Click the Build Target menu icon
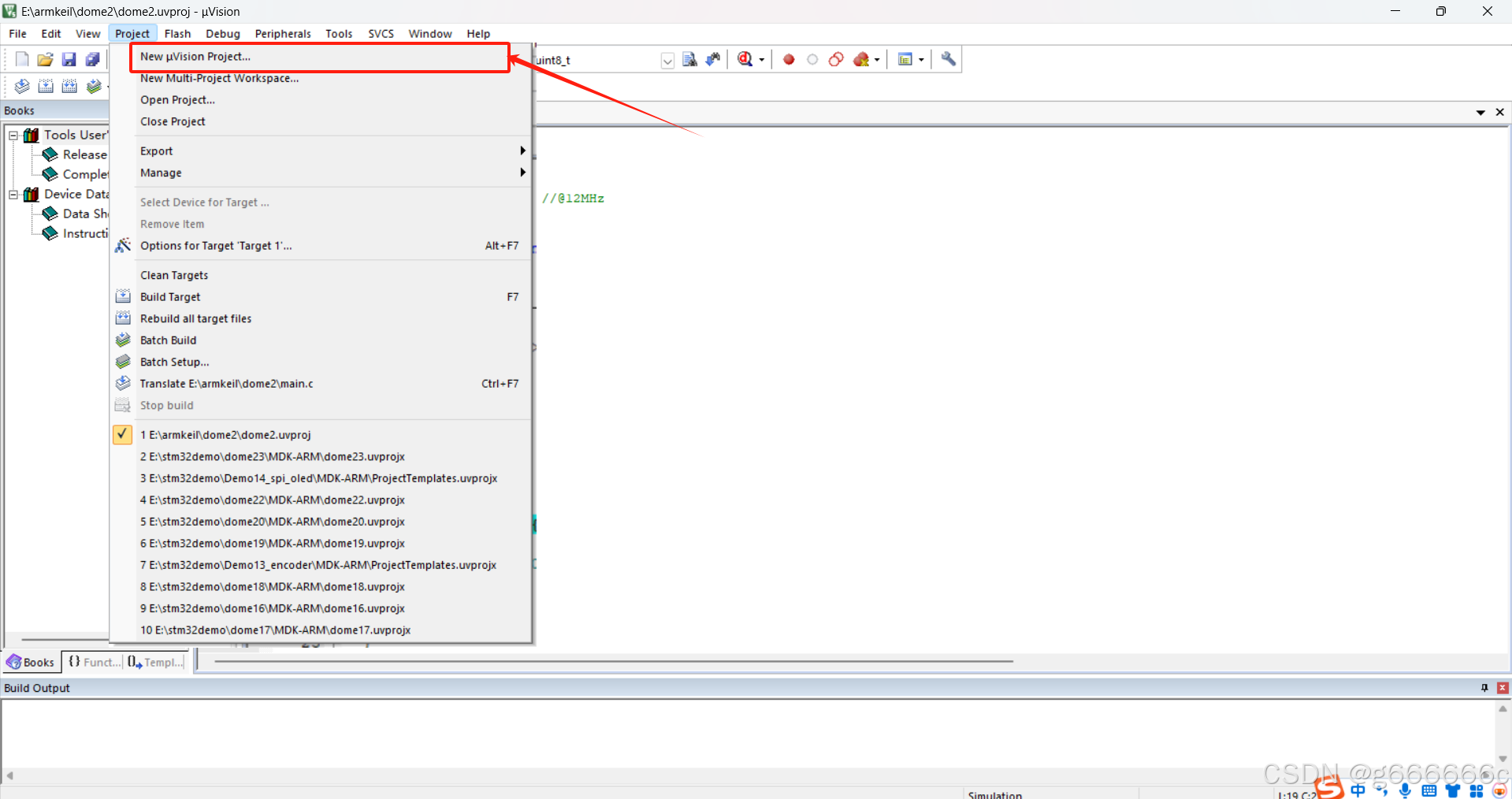The width and height of the screenshot is (1512, 799). [123, 296]
